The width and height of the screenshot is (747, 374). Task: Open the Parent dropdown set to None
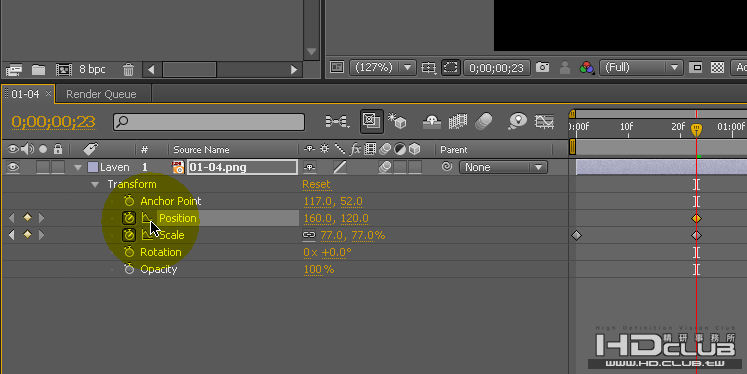tap(503, 167)
